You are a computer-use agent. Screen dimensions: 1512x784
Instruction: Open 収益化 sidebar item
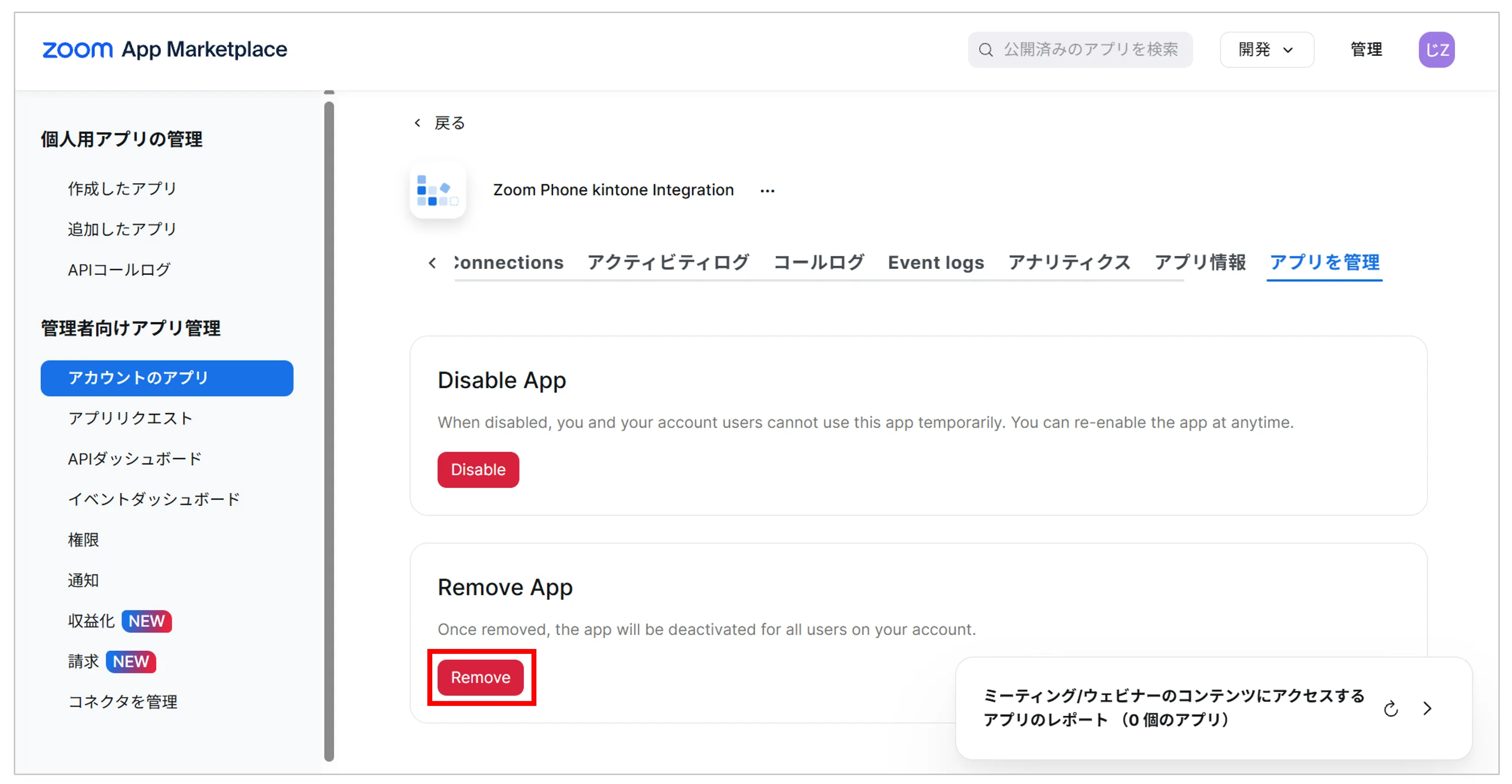pos(119,621)
